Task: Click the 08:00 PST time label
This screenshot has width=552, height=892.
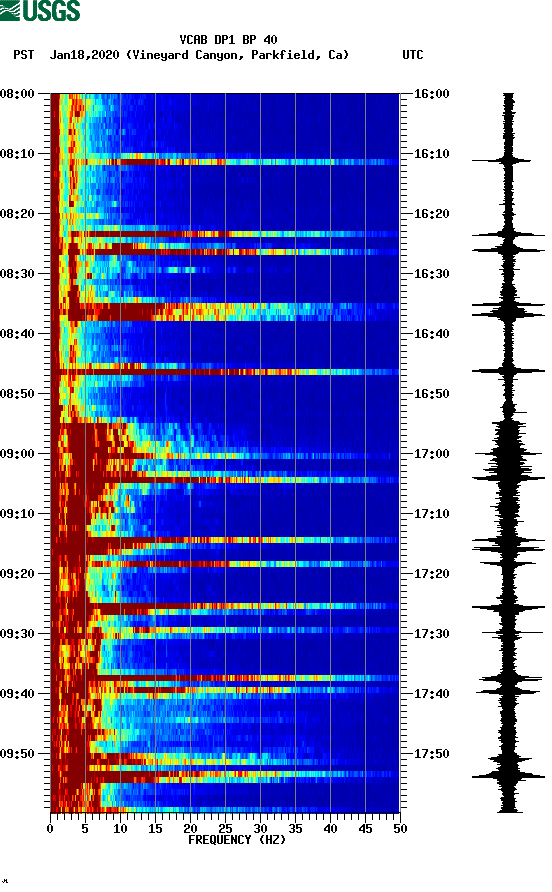Action: click(x=18, y=94)
